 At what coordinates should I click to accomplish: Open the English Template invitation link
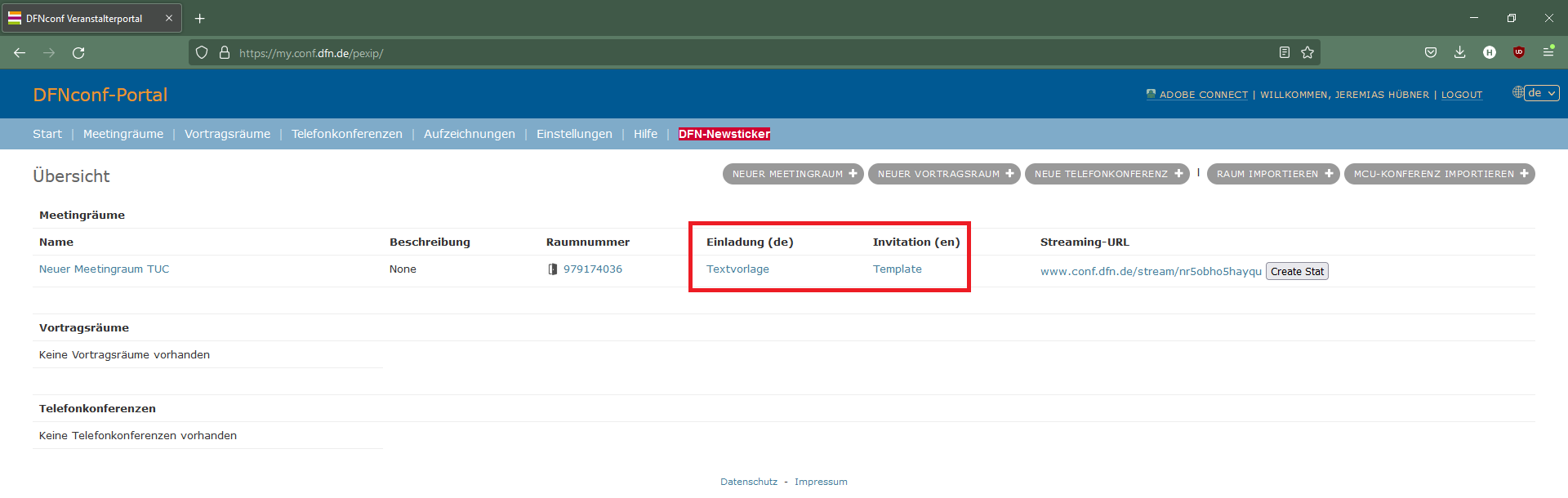(x=898, y=269)
